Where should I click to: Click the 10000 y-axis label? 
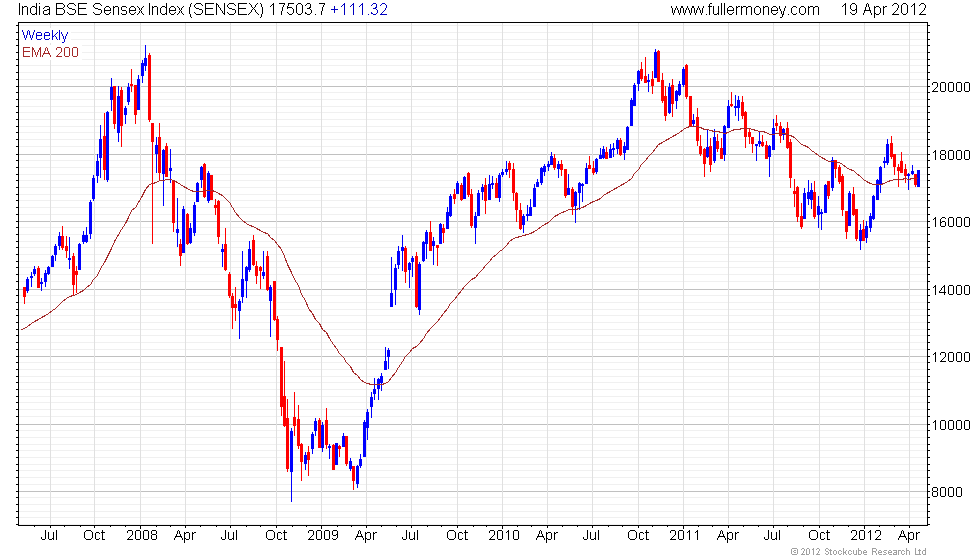(951, 425)
